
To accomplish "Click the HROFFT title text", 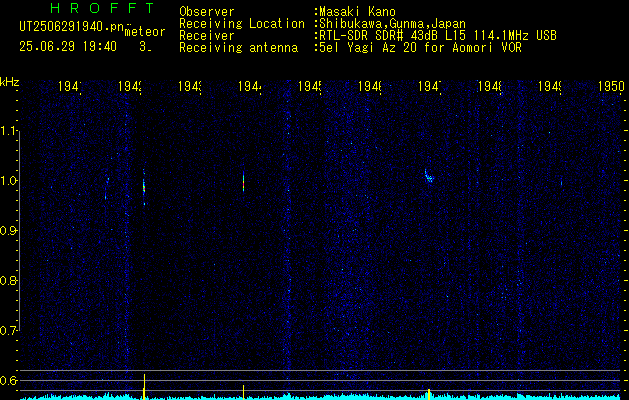I will pyautogui.click(x=102, y=8).
